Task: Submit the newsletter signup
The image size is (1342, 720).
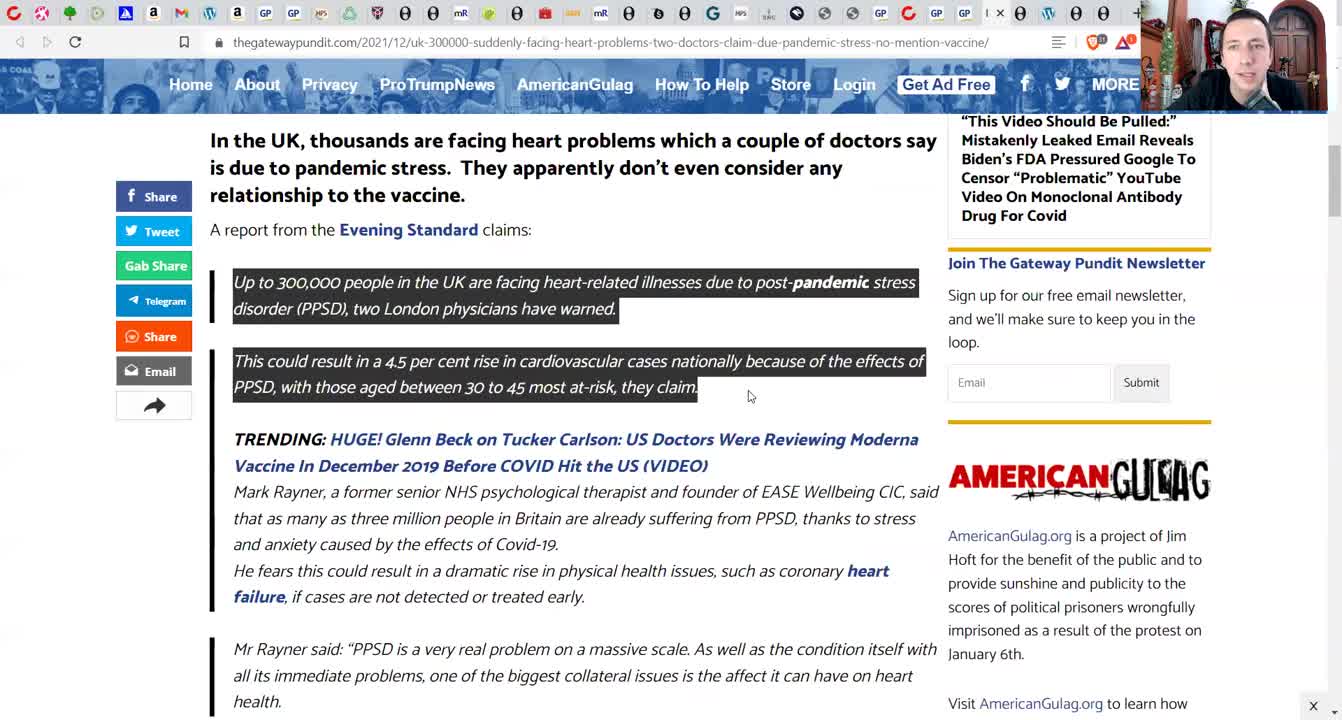Action: [1141, 383]
